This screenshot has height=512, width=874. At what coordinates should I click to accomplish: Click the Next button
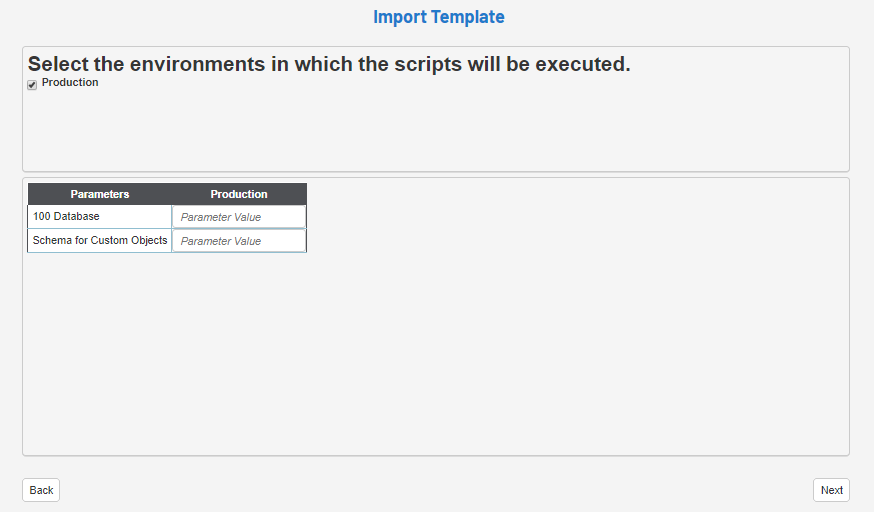[x=831, y=490]
